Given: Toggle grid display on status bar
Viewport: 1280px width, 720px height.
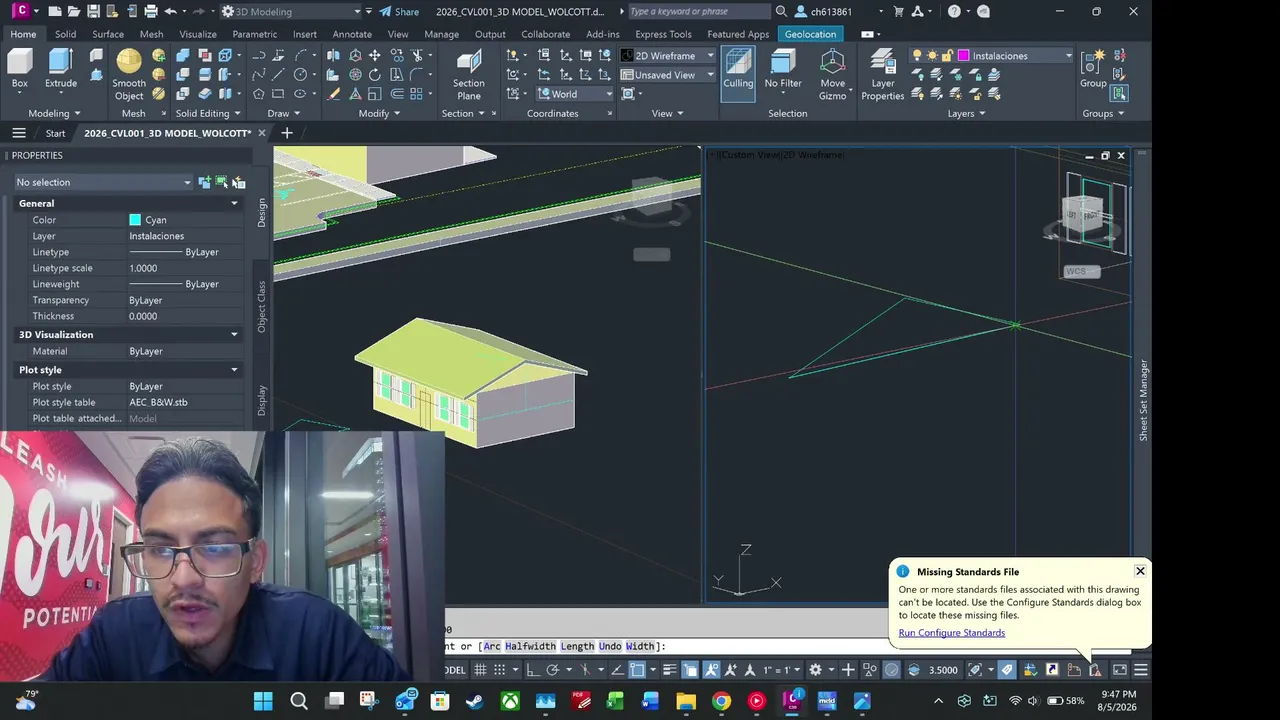Looking at the screenshot, I should click(481, 670).
